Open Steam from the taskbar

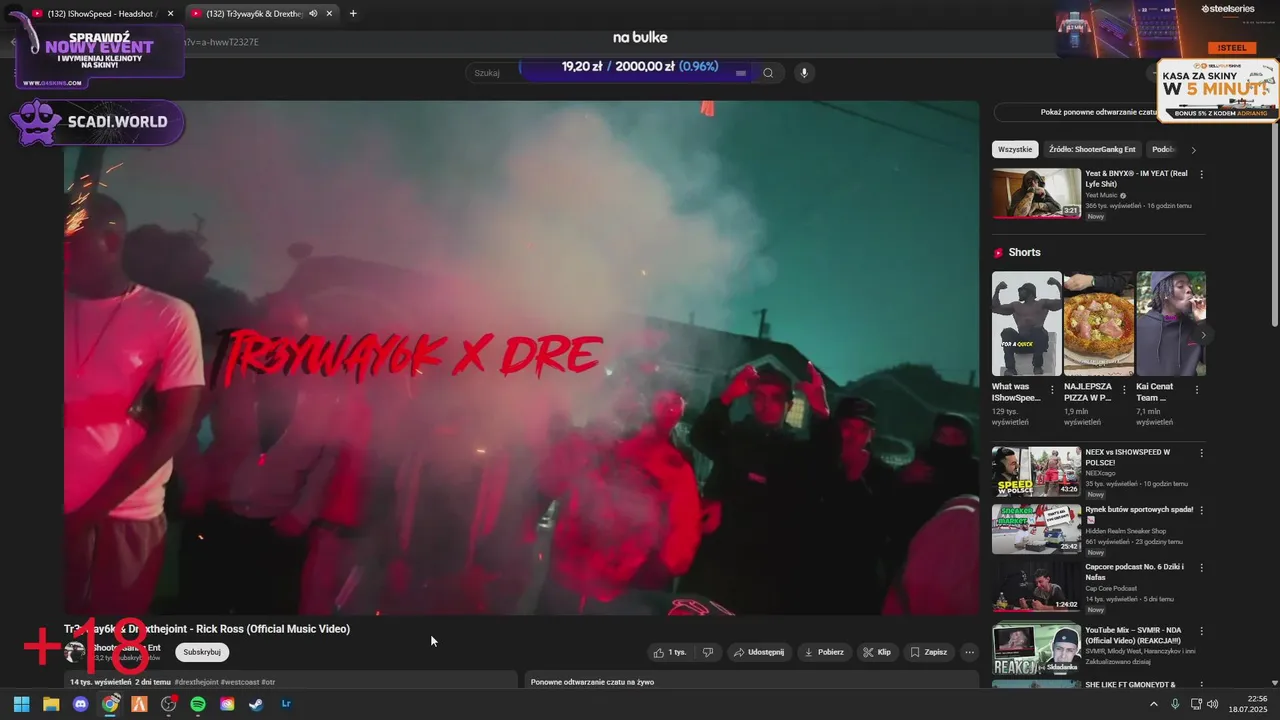click(x=257, y=704)
